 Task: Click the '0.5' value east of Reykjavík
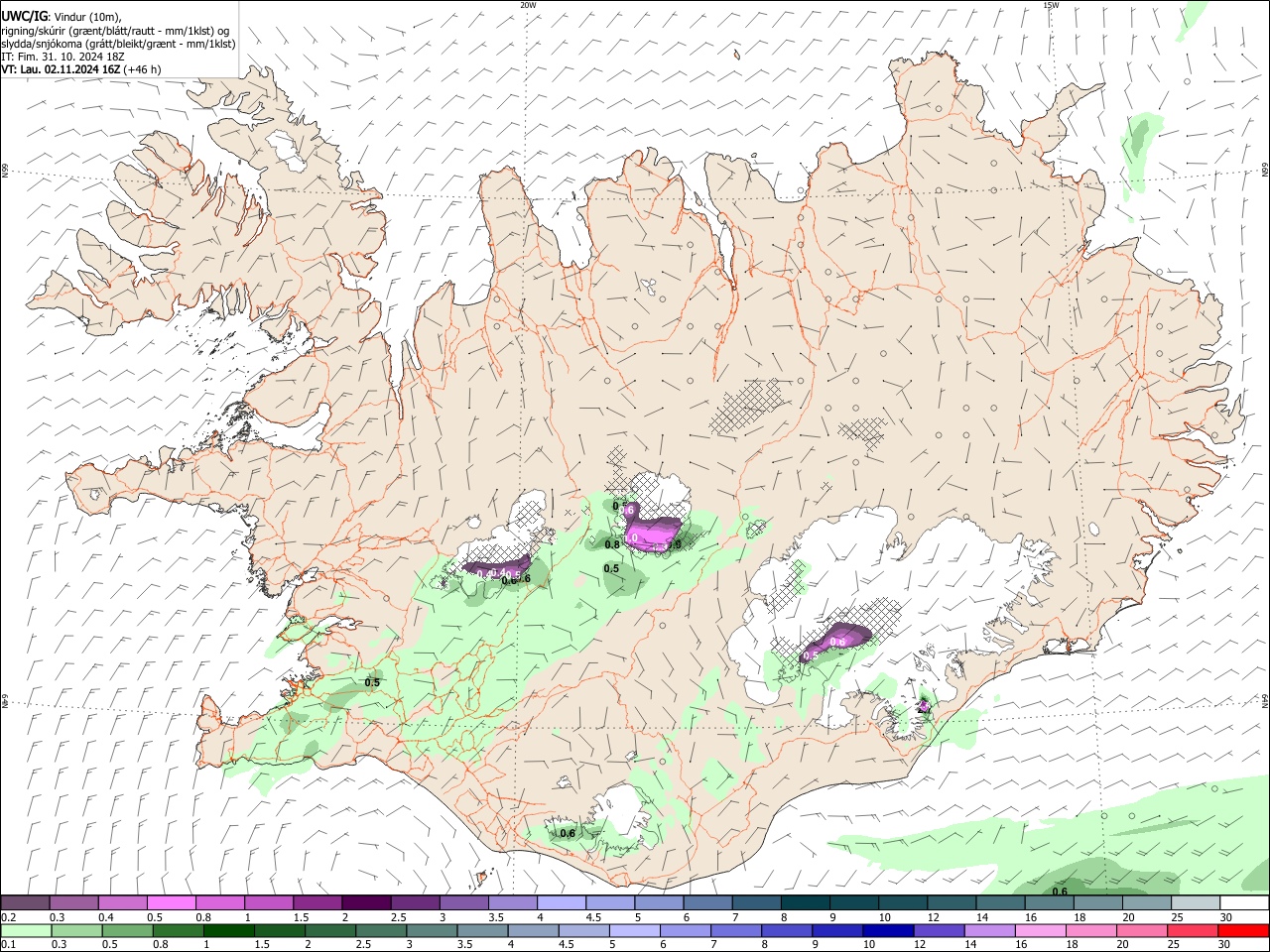(372, 682)
